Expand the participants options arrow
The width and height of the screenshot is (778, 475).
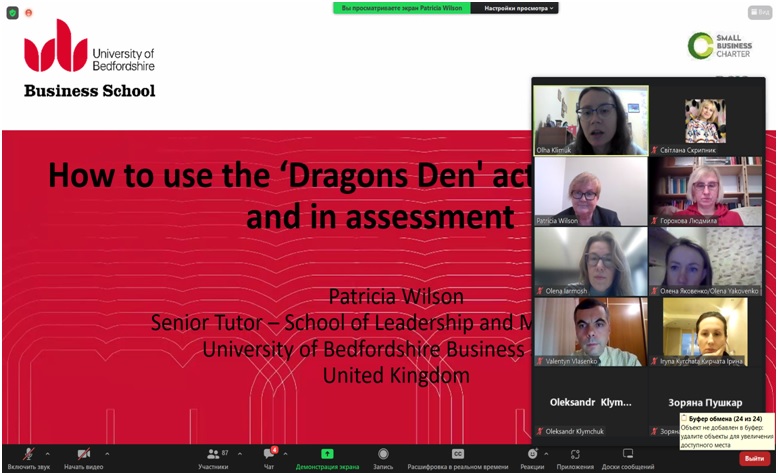(x=240, y=454)
